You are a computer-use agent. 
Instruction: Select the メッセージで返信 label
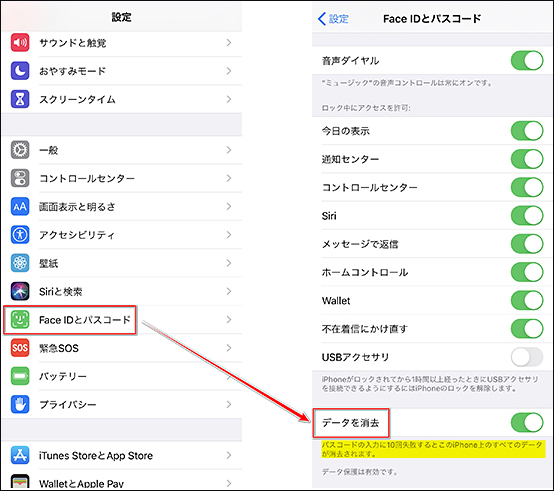(360, 244)
